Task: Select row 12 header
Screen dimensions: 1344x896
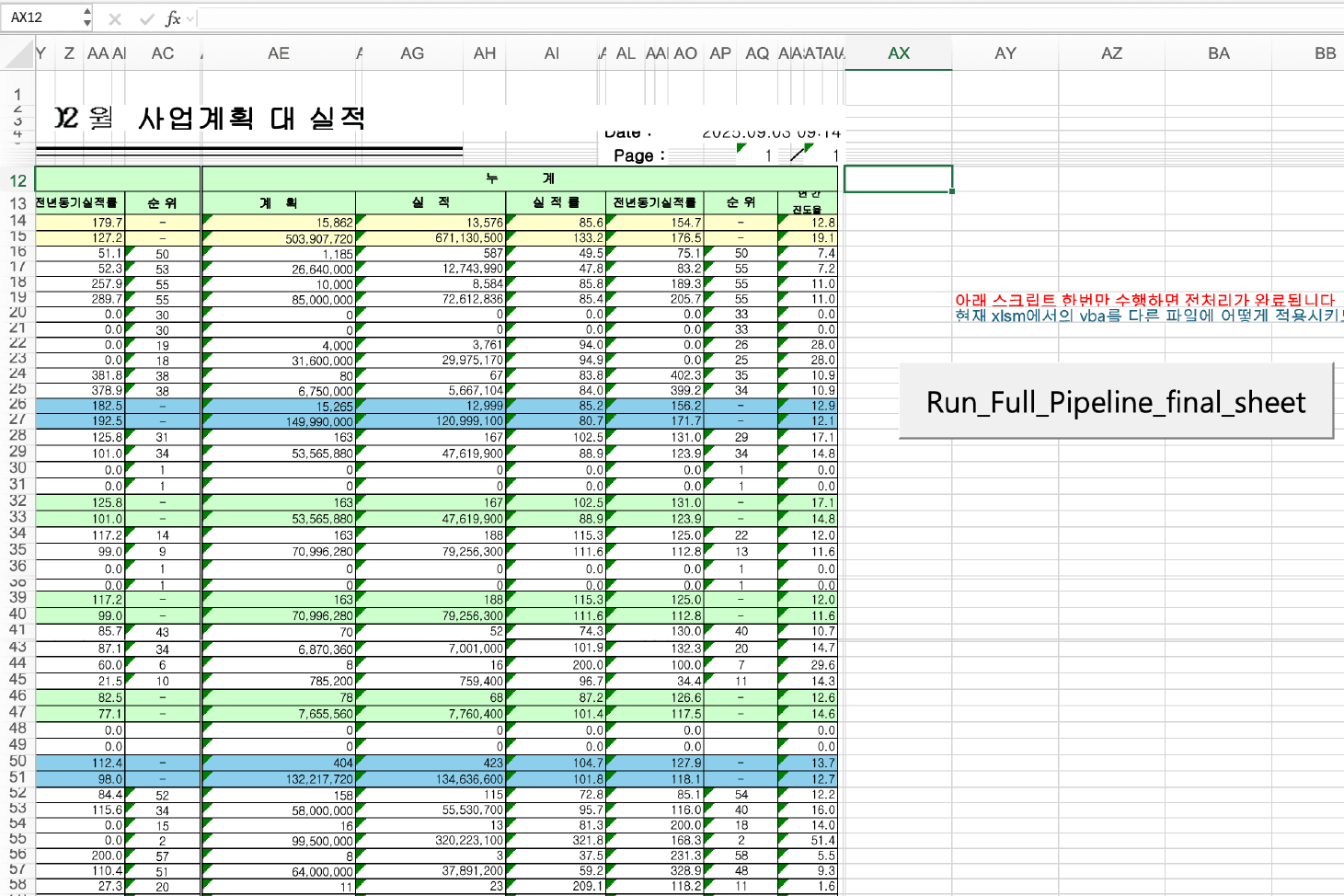Action: (x=17, y=180)
